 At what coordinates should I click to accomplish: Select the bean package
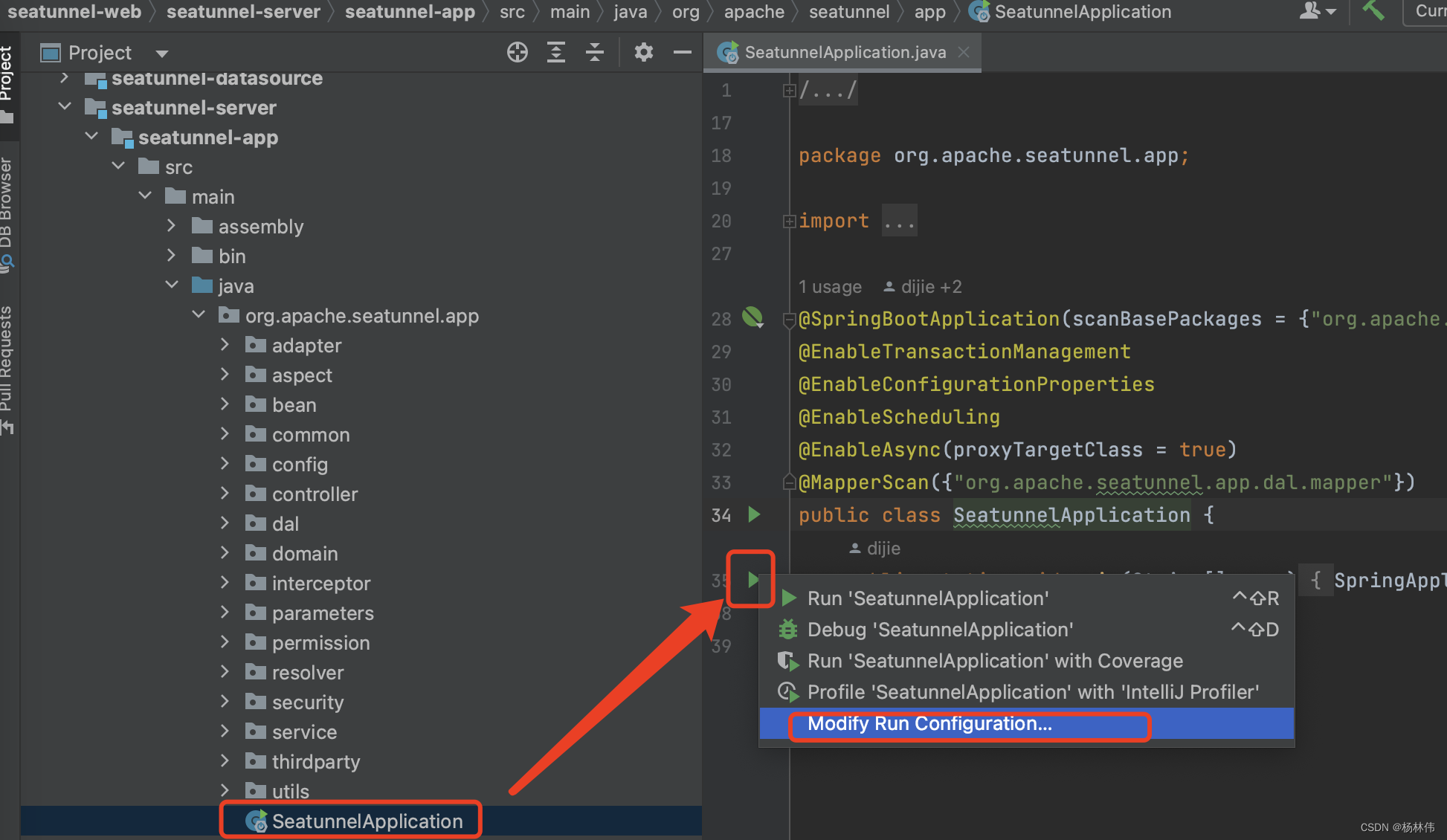click(294, 405)
